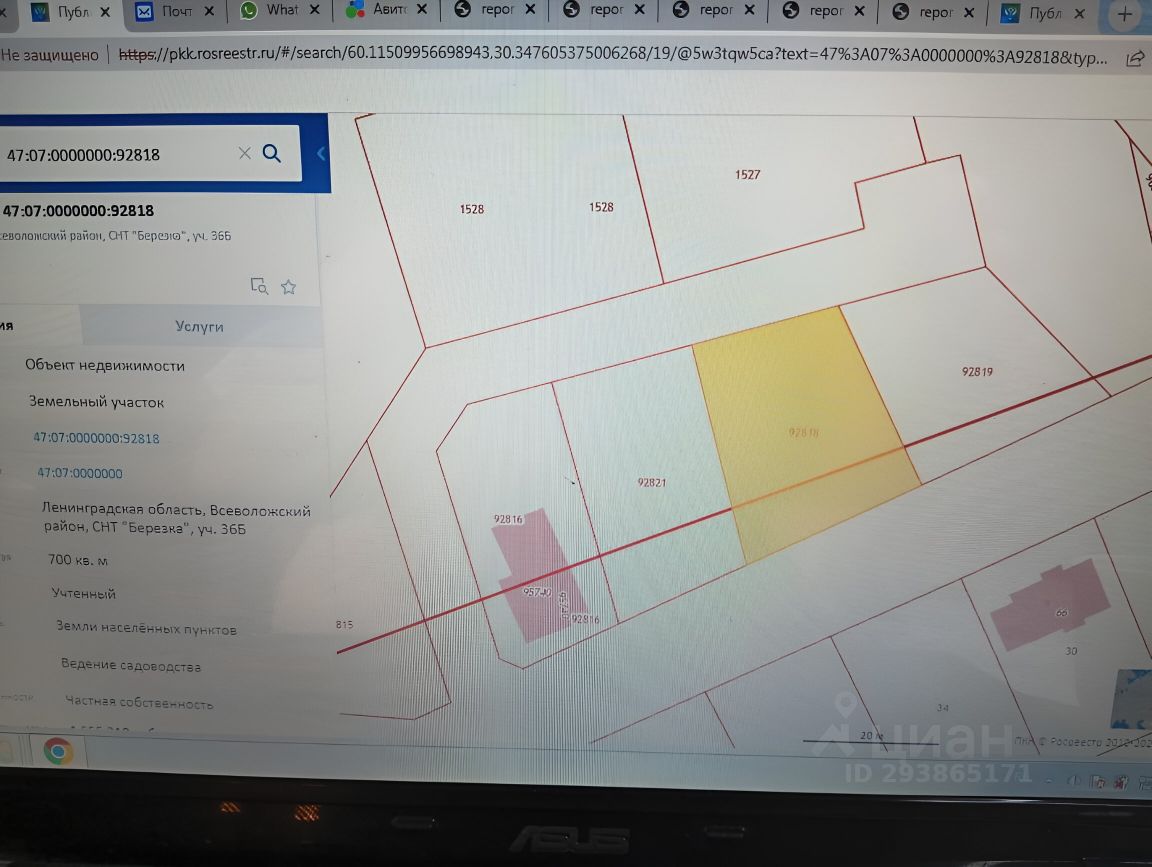Open a new browser tab with plus

pos(1125,13)
